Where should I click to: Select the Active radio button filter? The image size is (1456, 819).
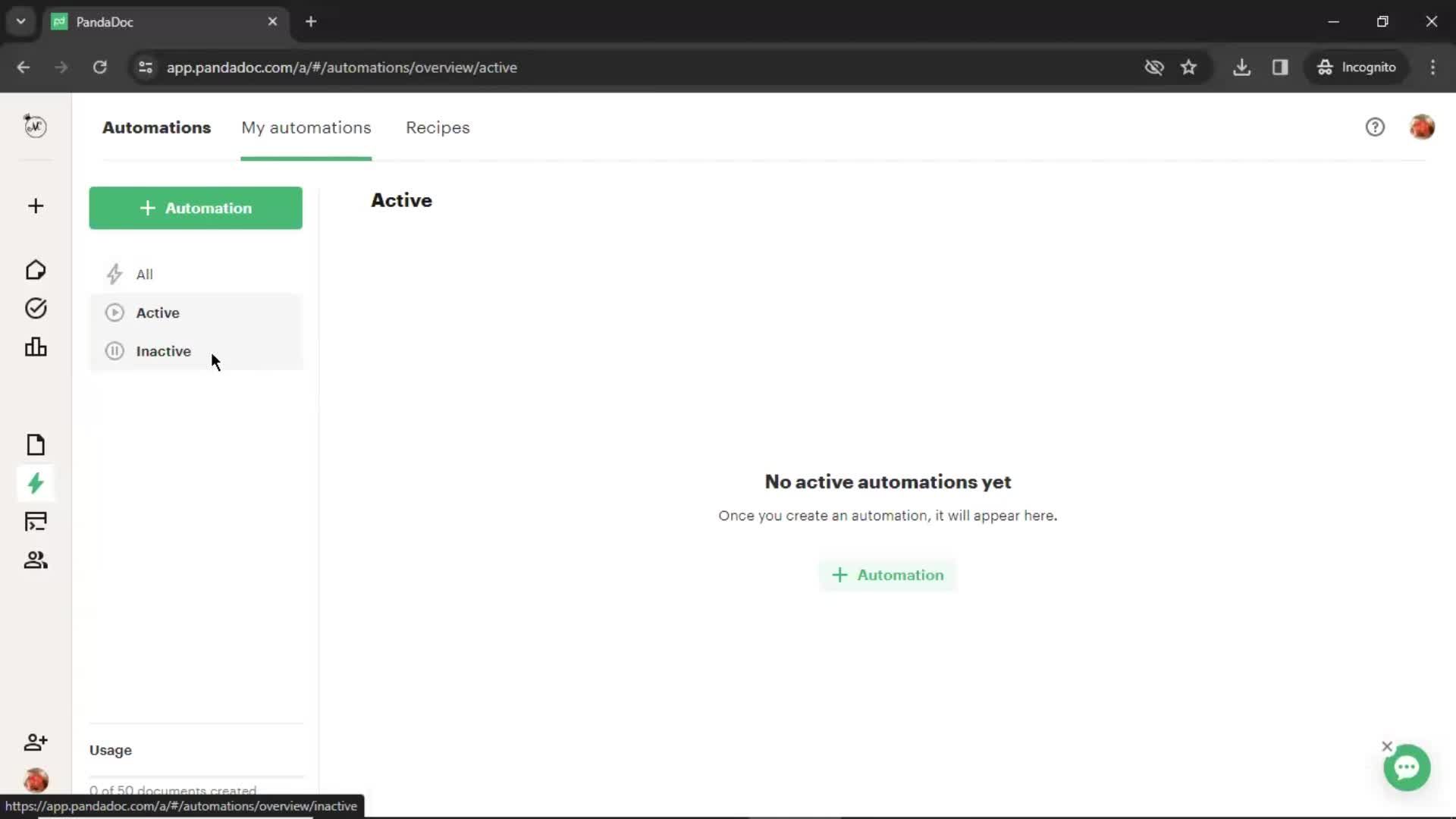(157, 312)
